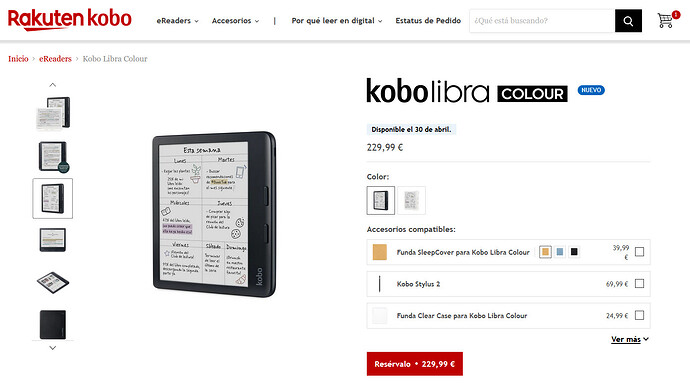
Task: Click the search input field
Action: [542, 21]
